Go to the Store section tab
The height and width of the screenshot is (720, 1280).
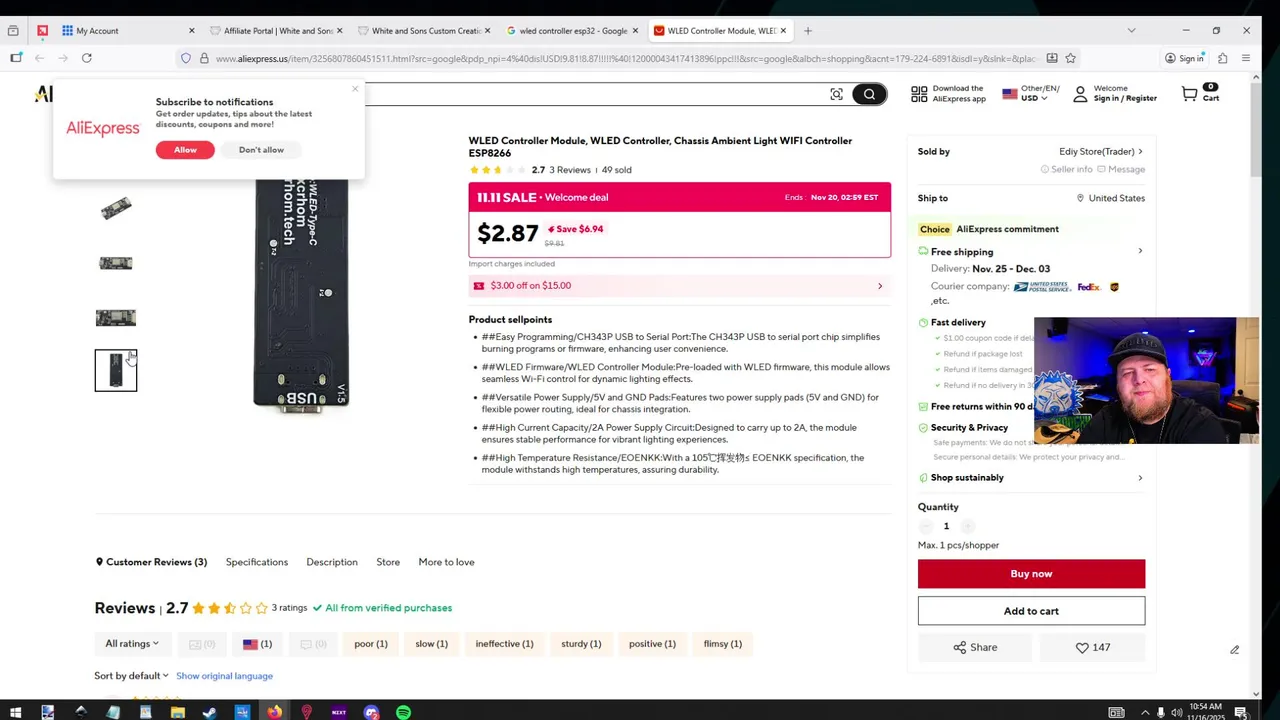(388, 562)
